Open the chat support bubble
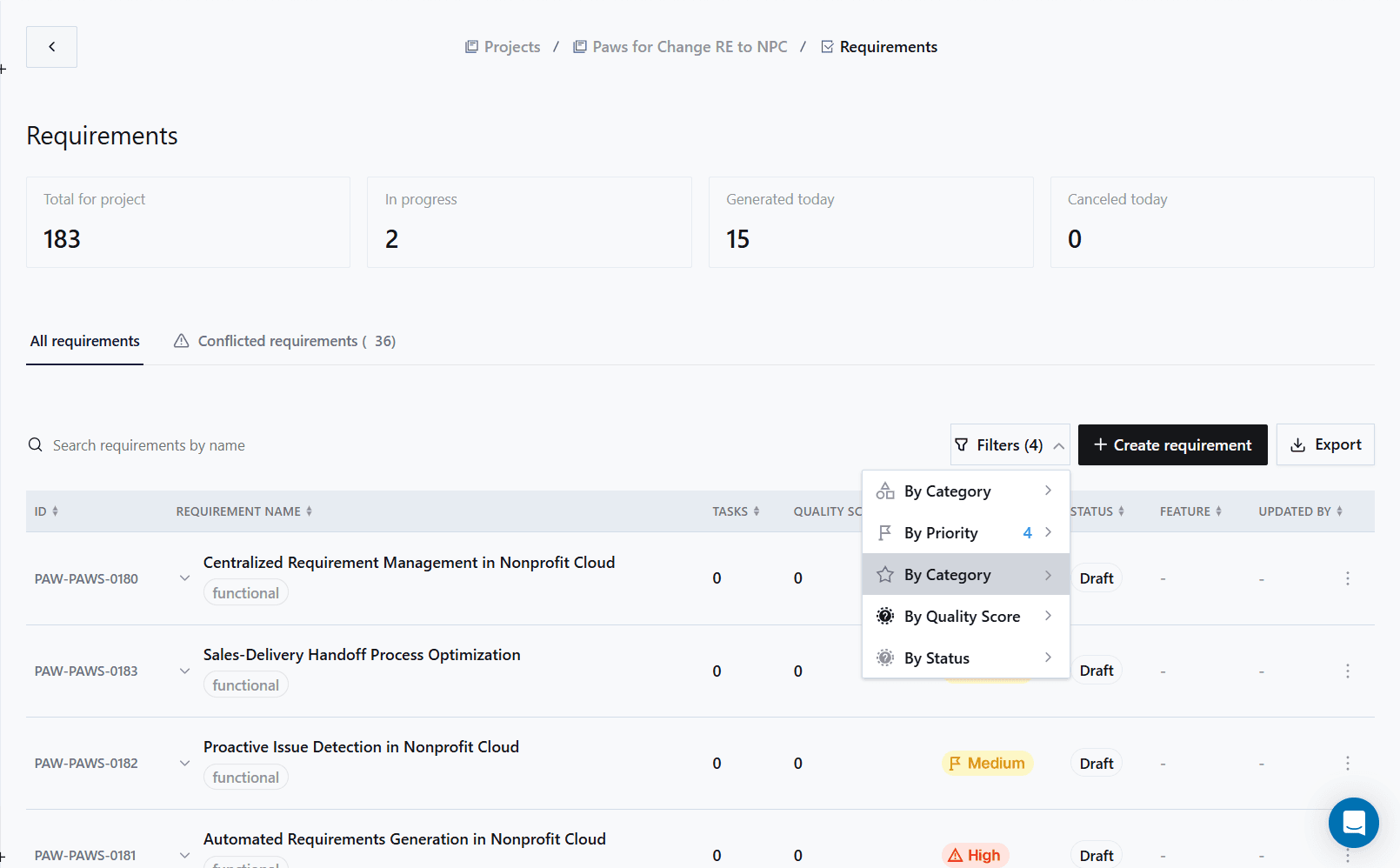This screenshot has width=1400, height=868. (1353, 823)
